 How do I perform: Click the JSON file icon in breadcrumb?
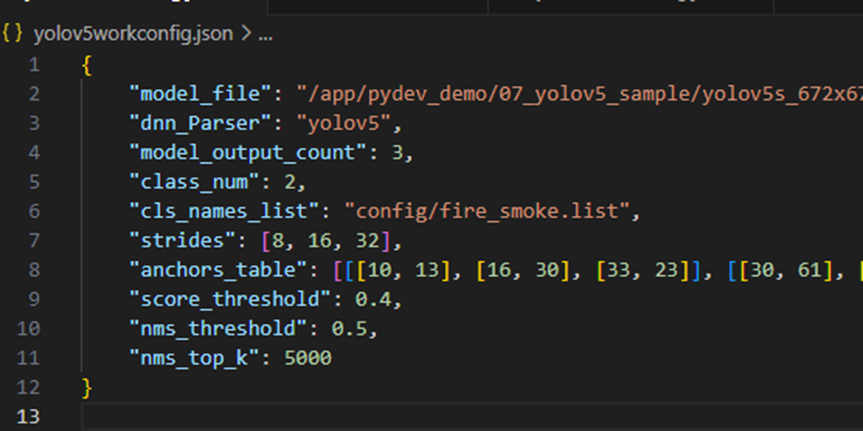click(13, 34)
